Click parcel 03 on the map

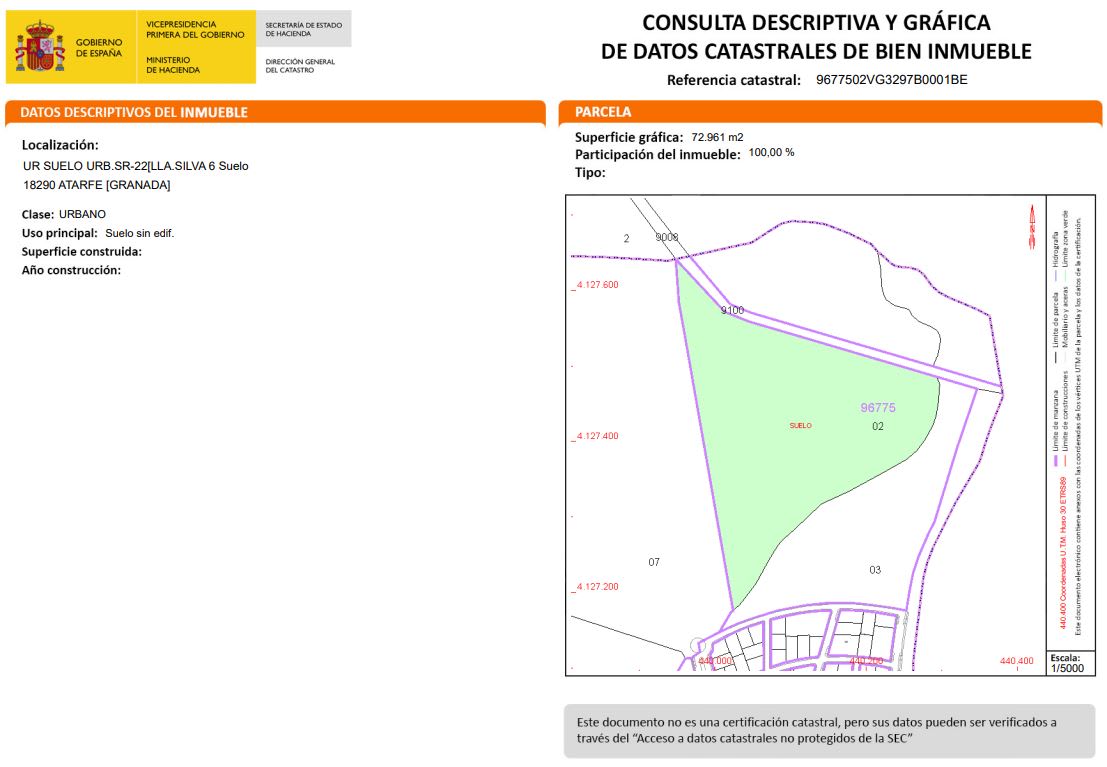pyautogui.click(x=875, y=570)
